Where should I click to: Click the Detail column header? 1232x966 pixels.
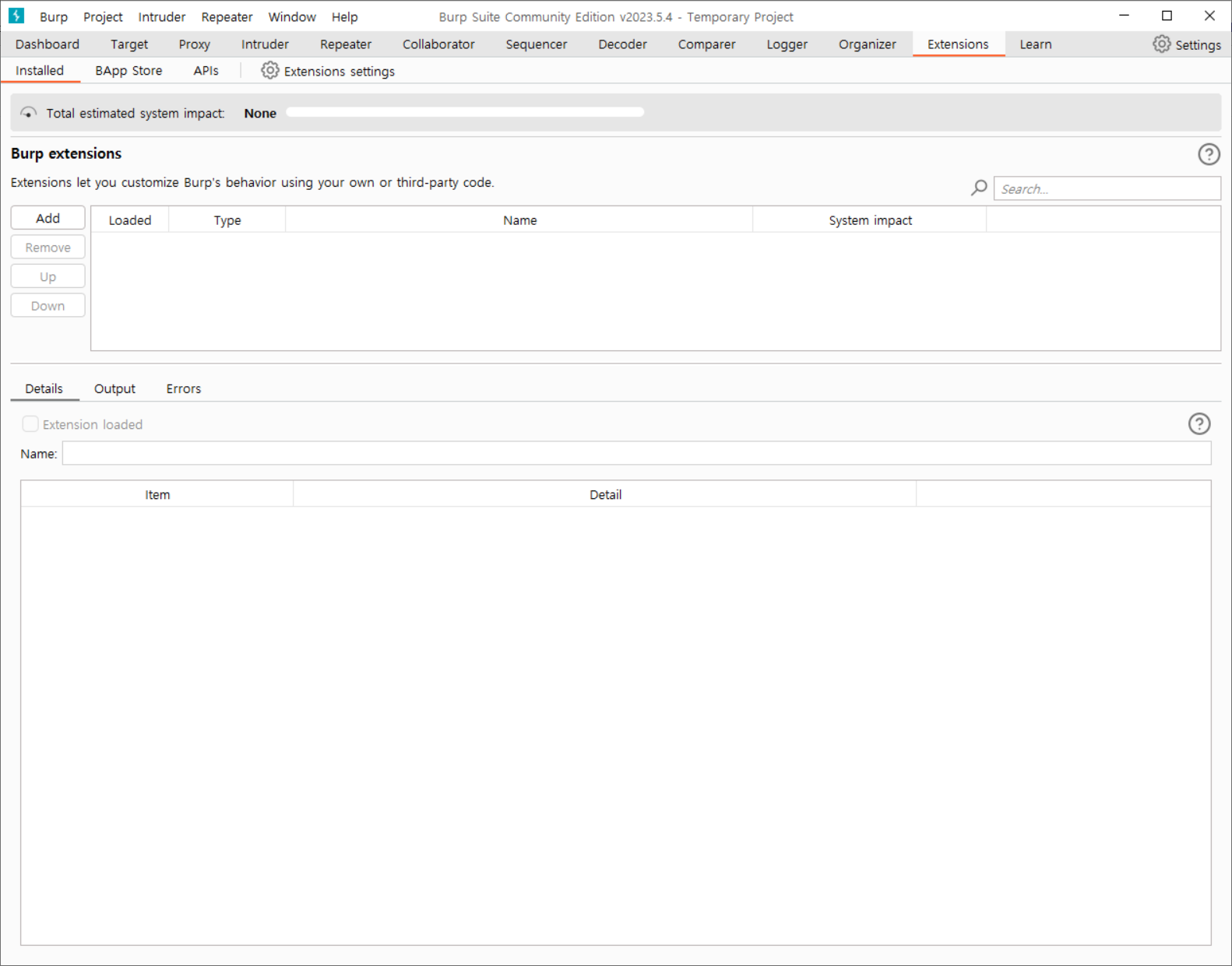click(605, 494)
